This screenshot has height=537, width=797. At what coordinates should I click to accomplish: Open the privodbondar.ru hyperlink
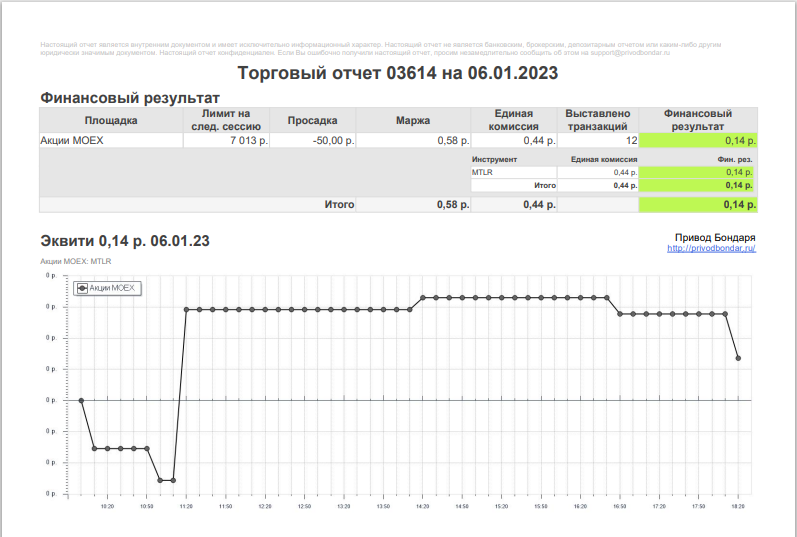[711, 248]
